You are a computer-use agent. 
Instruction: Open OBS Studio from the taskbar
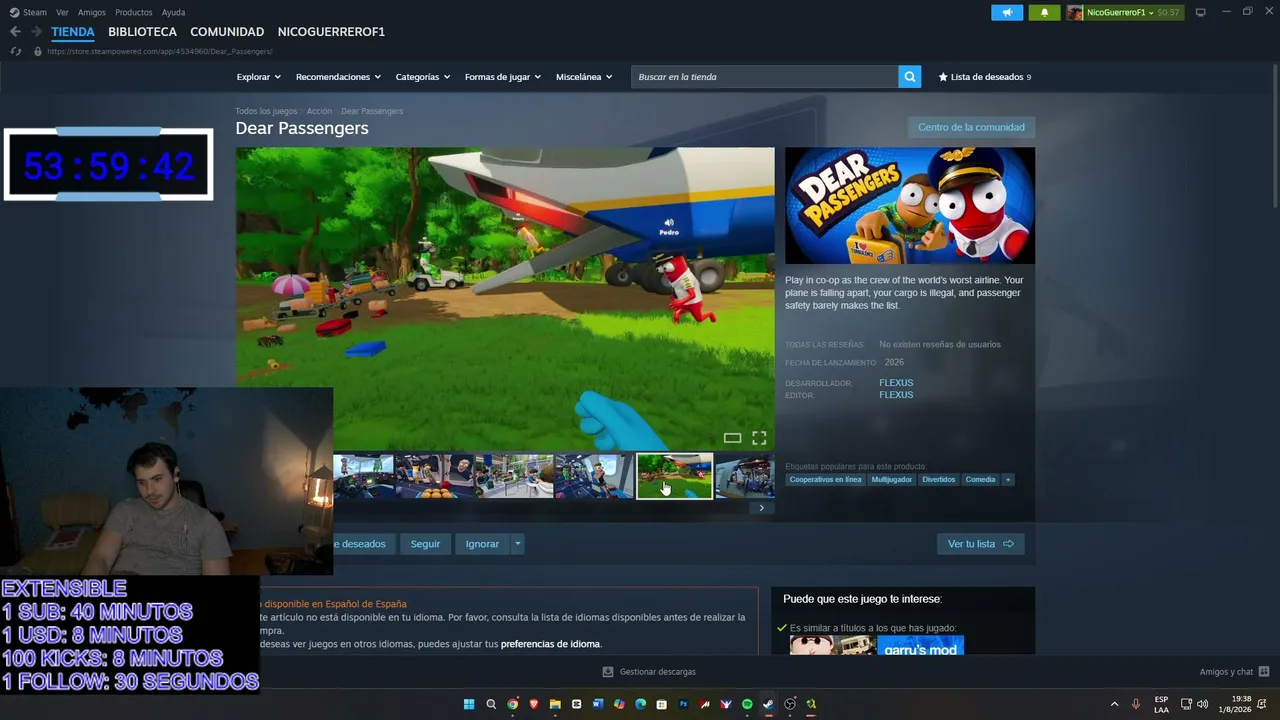pyautogui.click(x=790, y=704)
